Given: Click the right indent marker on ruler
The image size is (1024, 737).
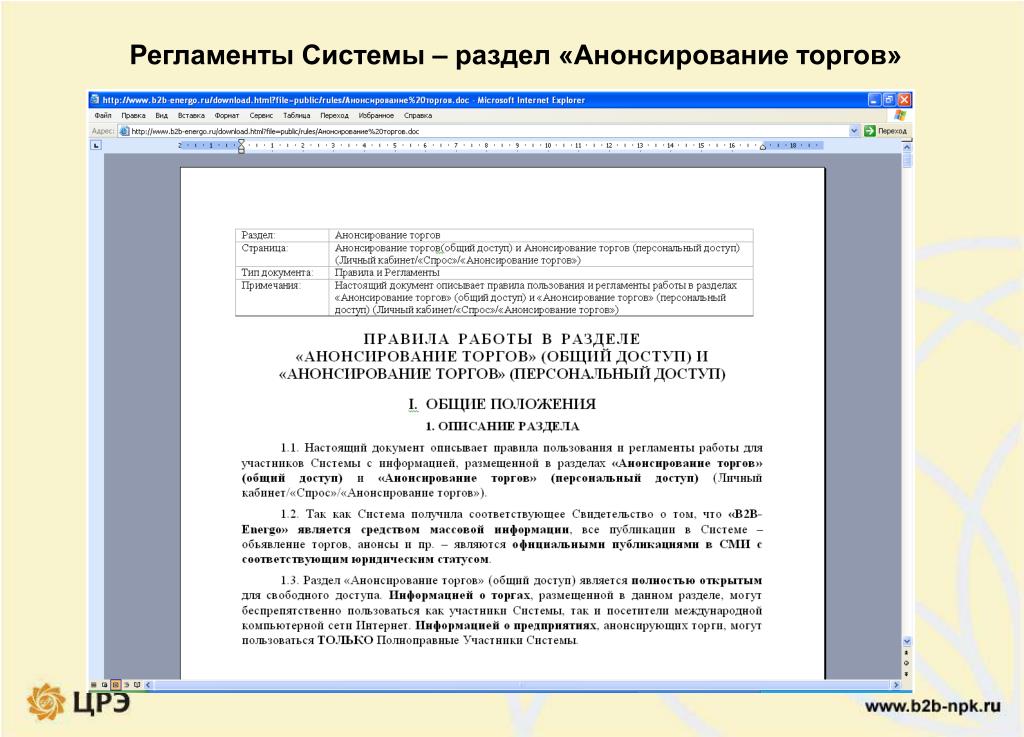Looking at the screenshot, I should pyautogui.click(x=762, y=148).
